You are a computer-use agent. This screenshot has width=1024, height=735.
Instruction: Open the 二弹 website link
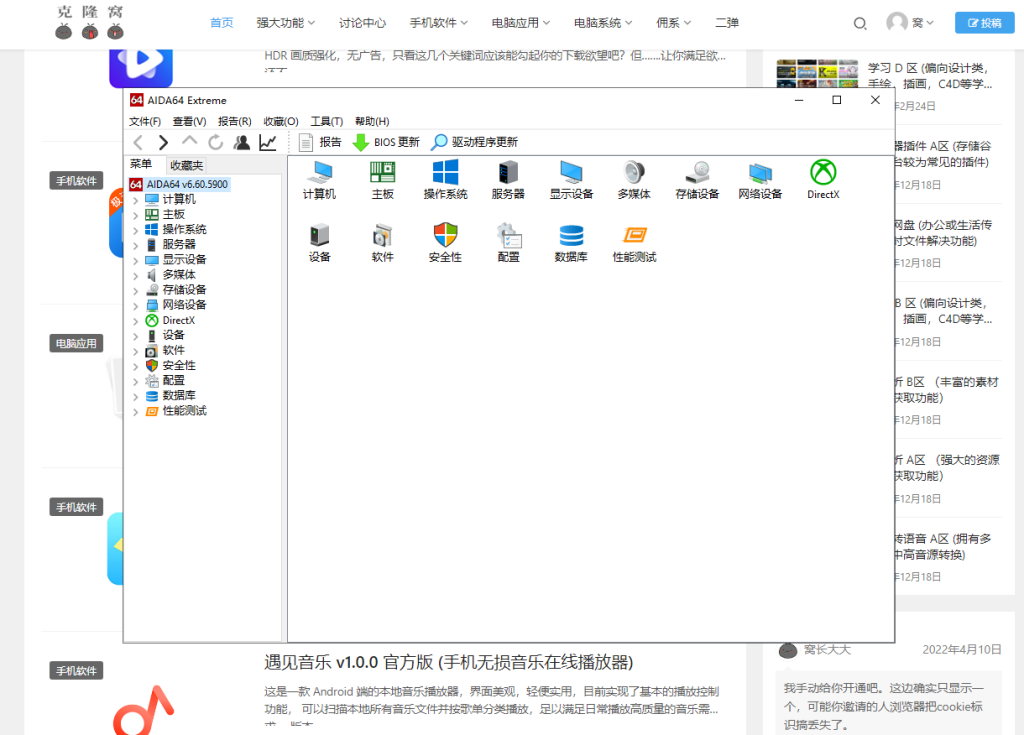coord(727,23)
